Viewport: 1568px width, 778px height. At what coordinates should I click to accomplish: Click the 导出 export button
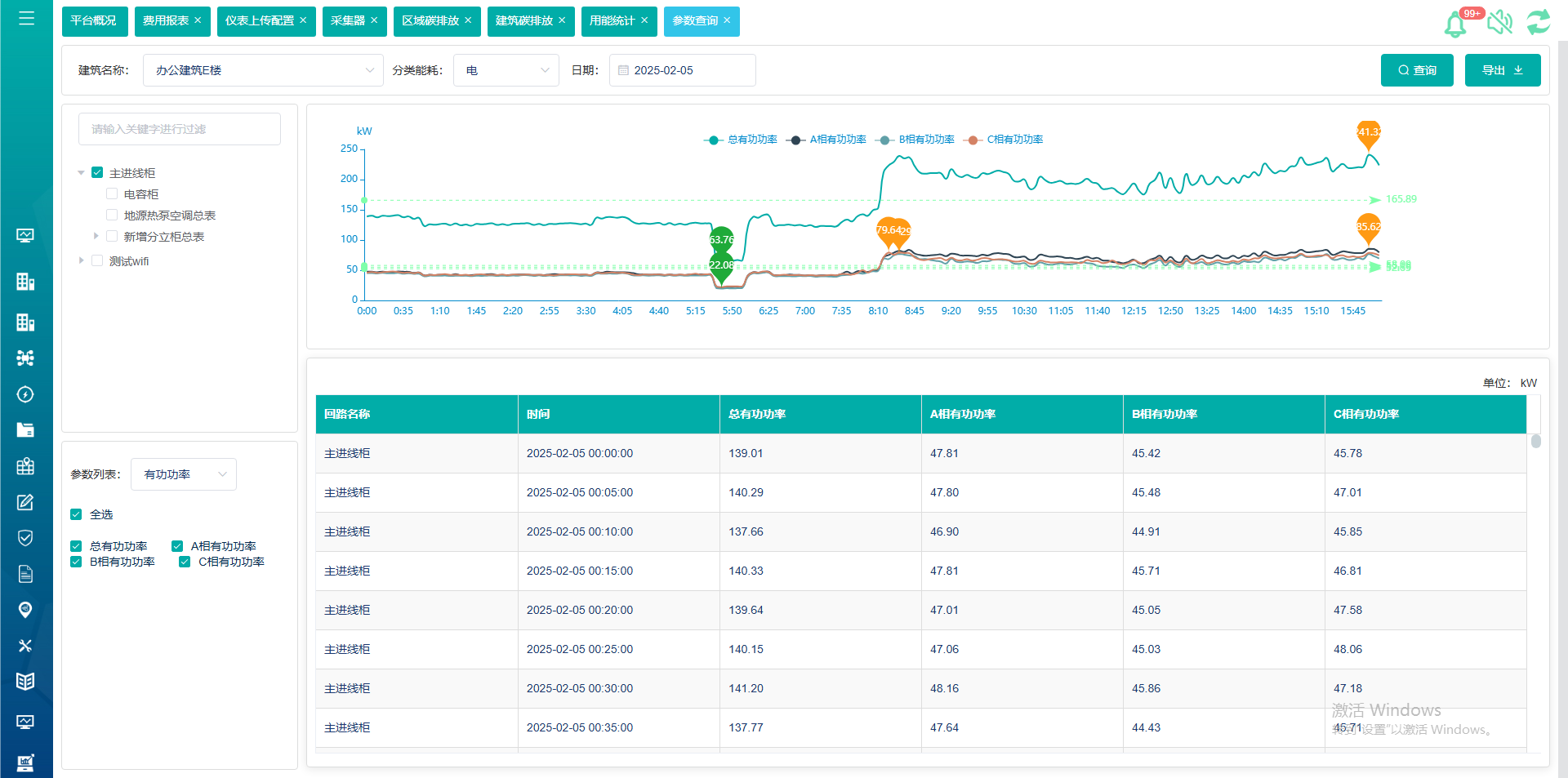[x=1502, y=70]
